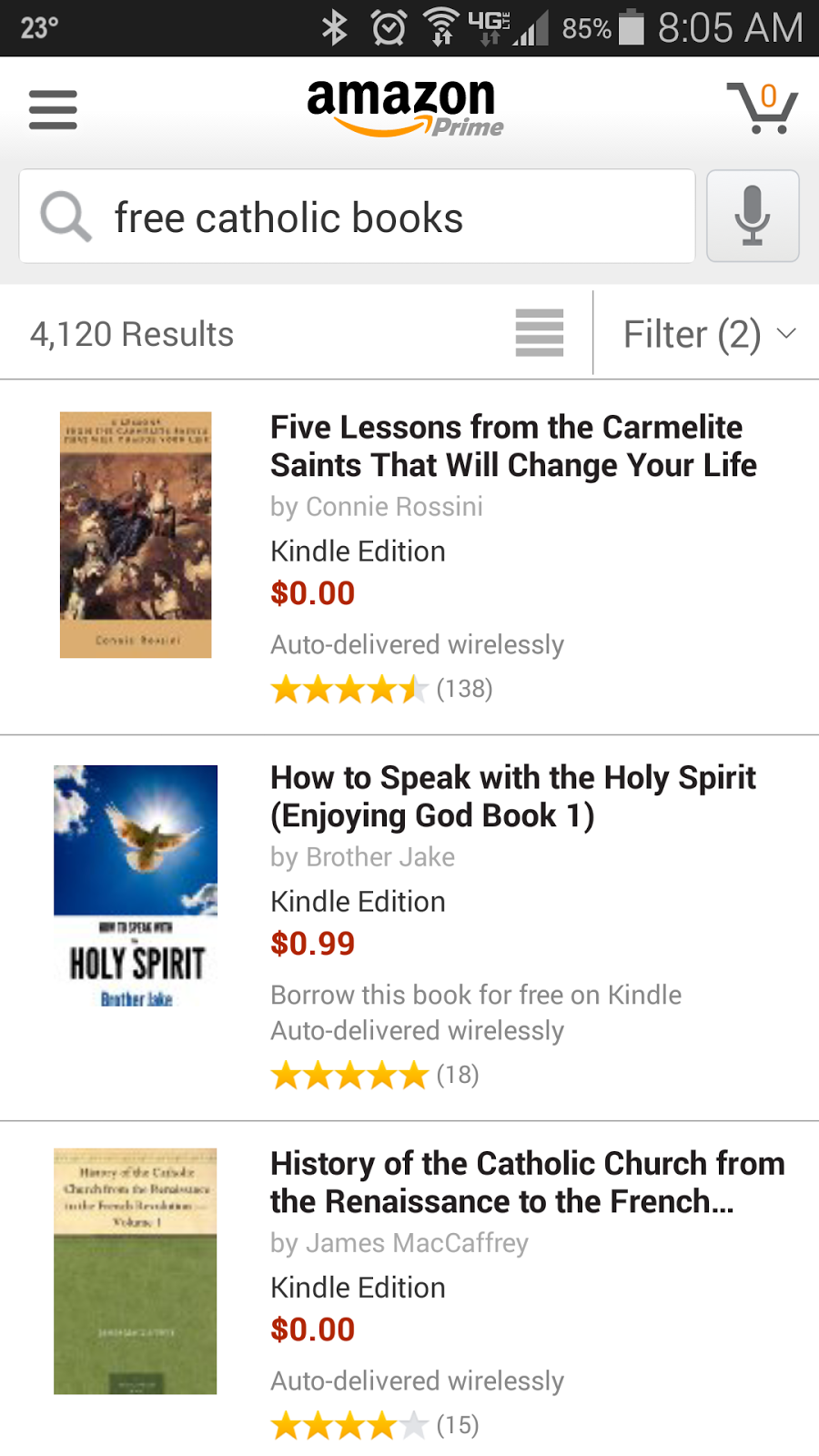Screen dimensions: 819x1456
Task: View the 138 reviews star rating
Action: click(x=381, y=690)
